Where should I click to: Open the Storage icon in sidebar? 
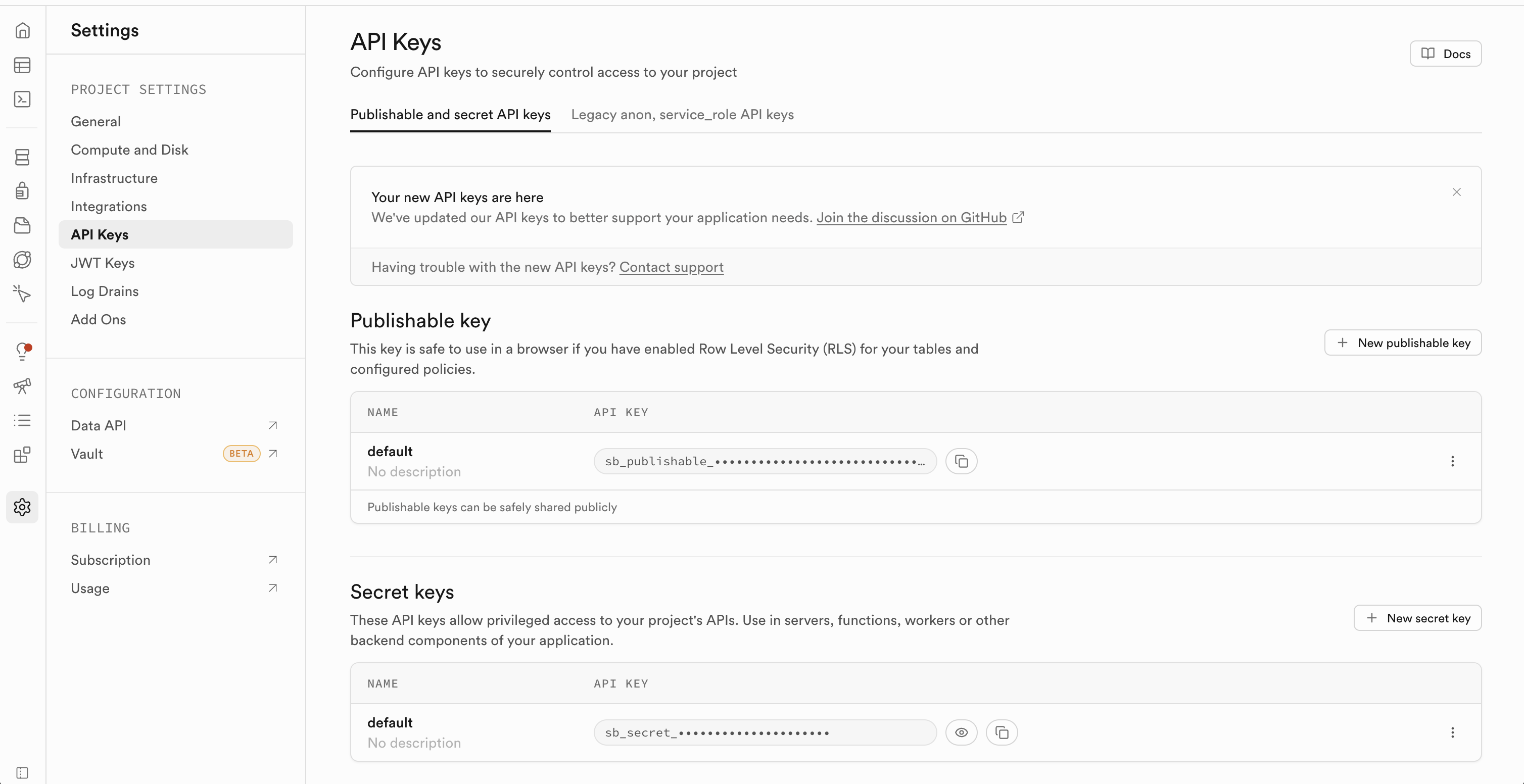(22, 225)
